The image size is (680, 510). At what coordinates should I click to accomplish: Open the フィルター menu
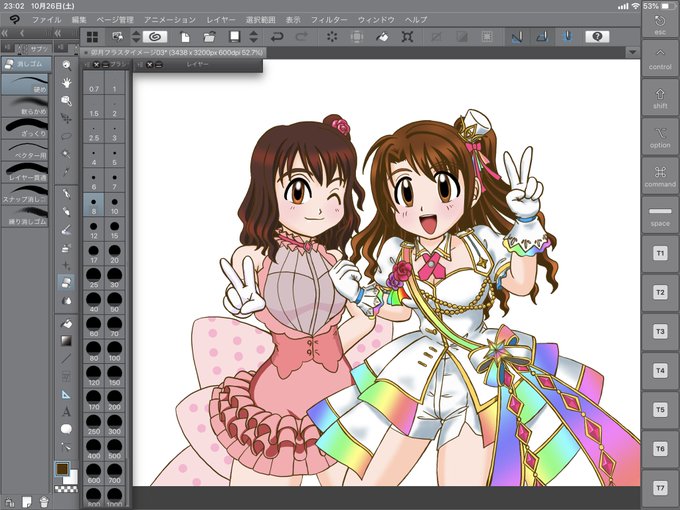coord(329,20)
